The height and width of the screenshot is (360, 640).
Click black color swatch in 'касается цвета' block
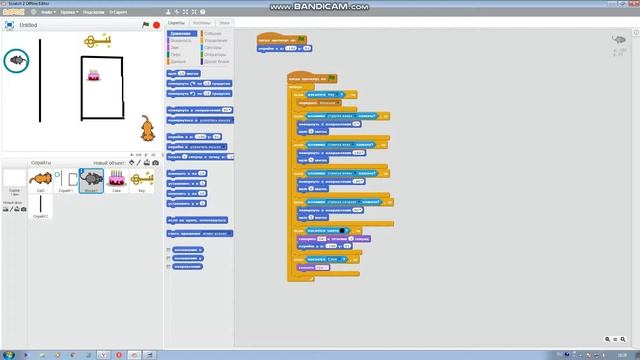pos(342,231)
